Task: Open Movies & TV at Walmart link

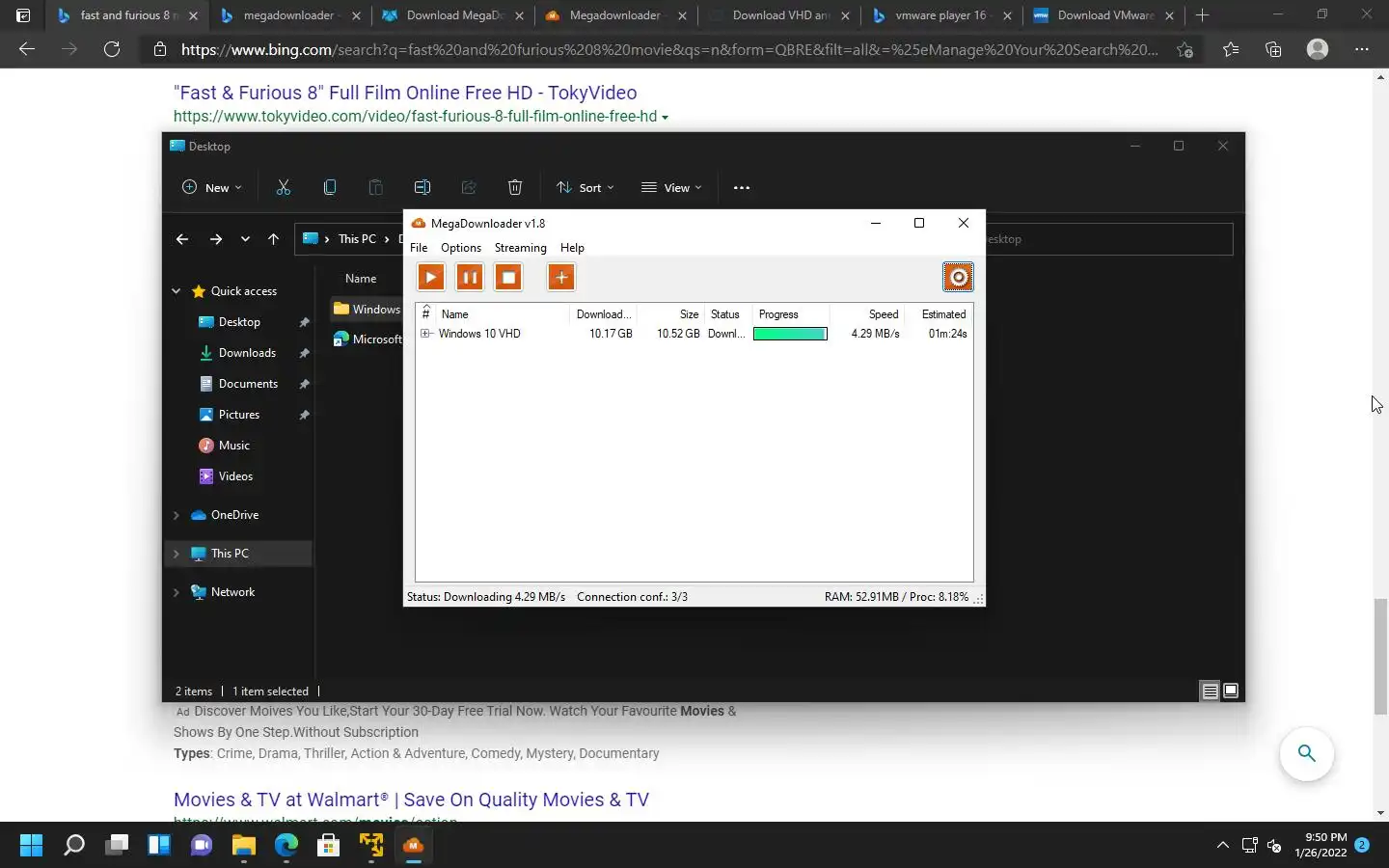Action: (411, 800)
